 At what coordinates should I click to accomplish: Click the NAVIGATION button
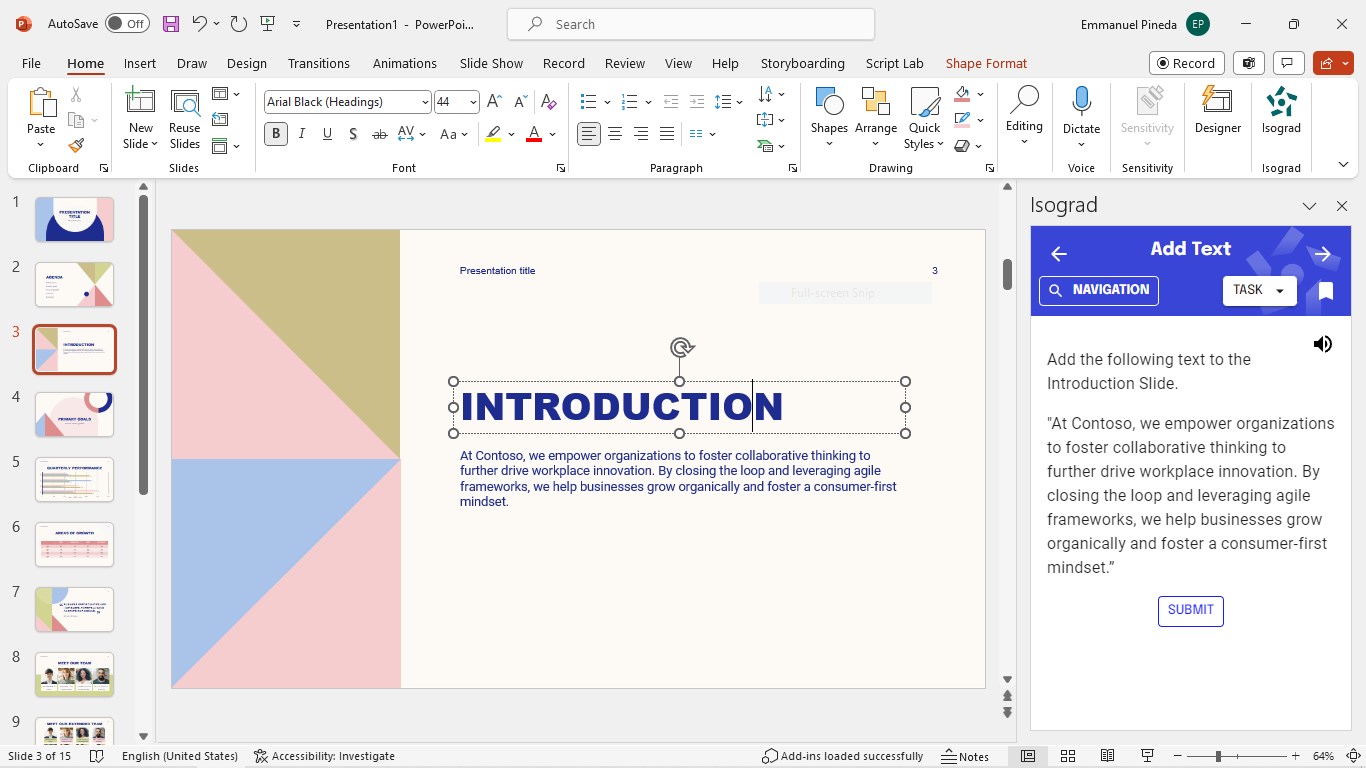[1098, 290]
